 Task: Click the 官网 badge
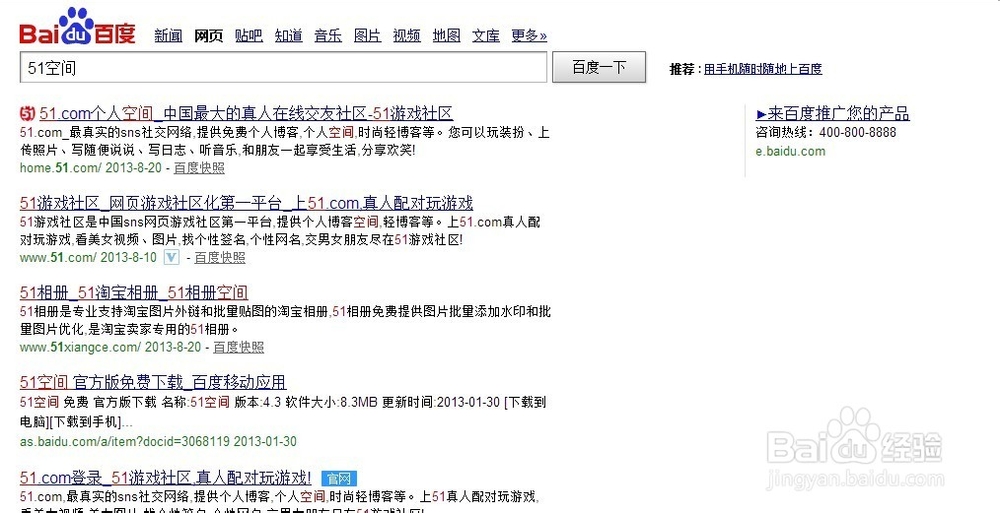[339, 478]
